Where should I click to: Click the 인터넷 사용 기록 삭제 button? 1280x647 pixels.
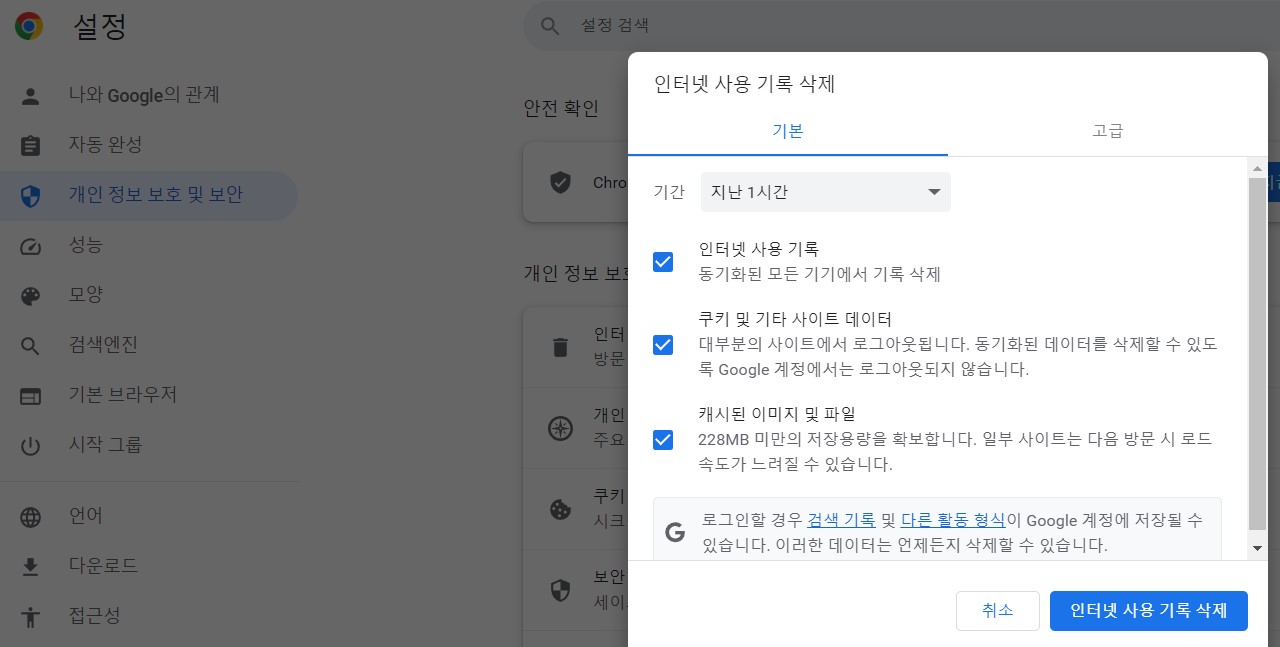pyautogui.click(x=1148, y=610)
